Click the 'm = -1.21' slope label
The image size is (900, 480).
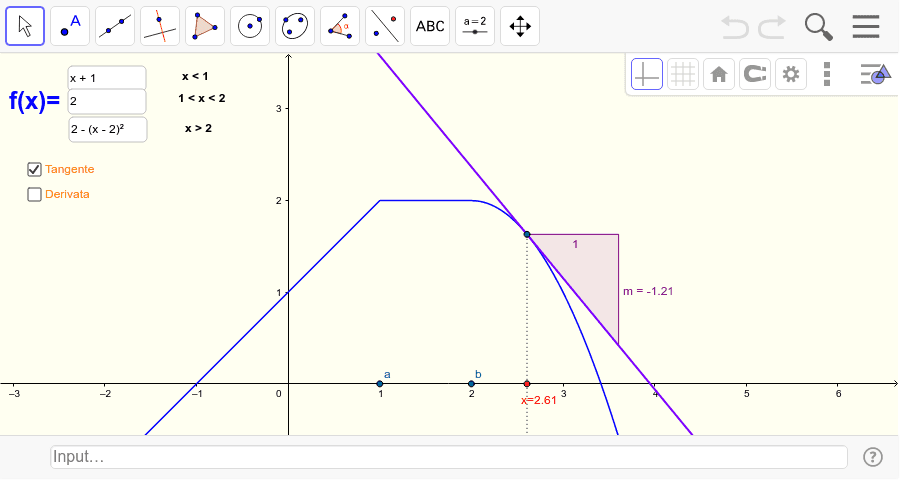(648, 292)
